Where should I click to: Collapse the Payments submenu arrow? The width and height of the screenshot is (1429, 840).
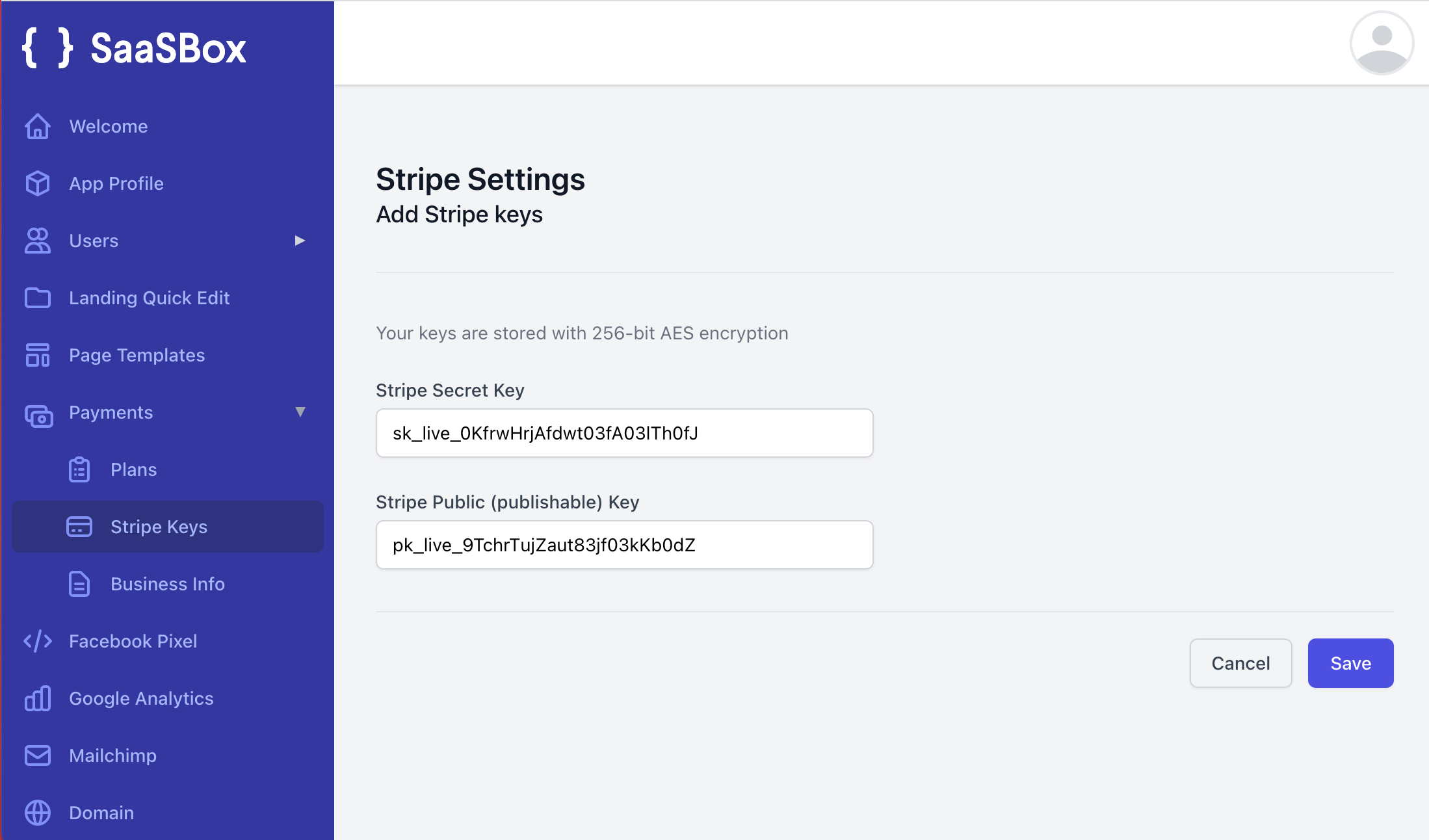click(x=300, y=412)
